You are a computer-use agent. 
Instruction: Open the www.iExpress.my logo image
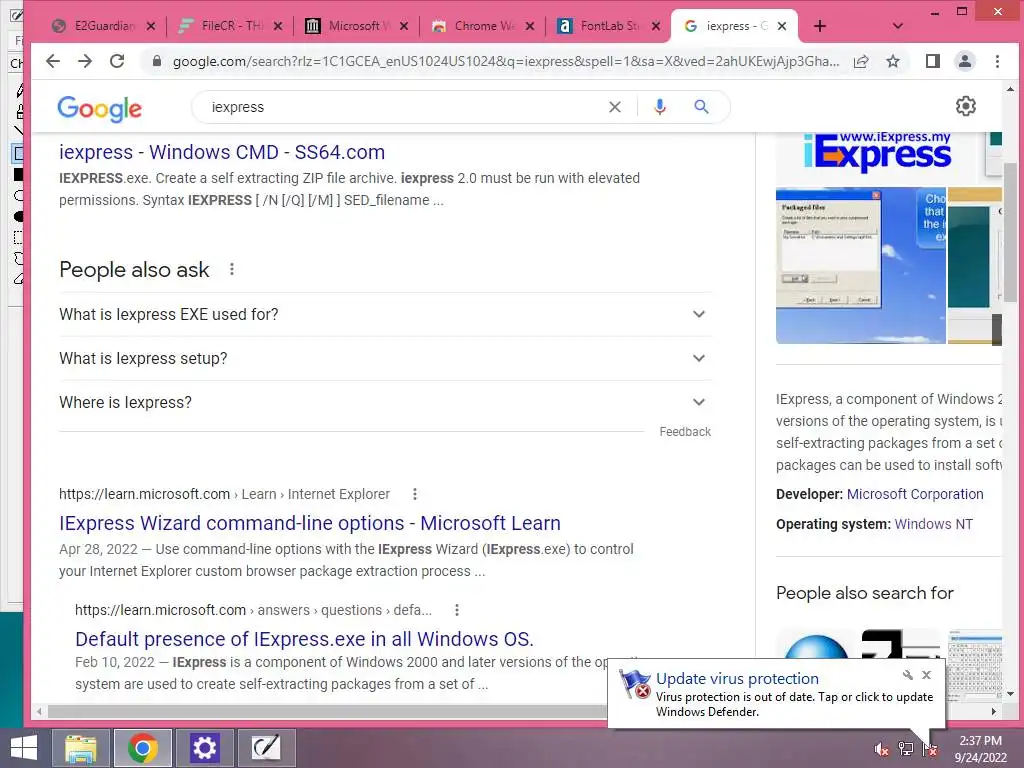coord(878,154)
